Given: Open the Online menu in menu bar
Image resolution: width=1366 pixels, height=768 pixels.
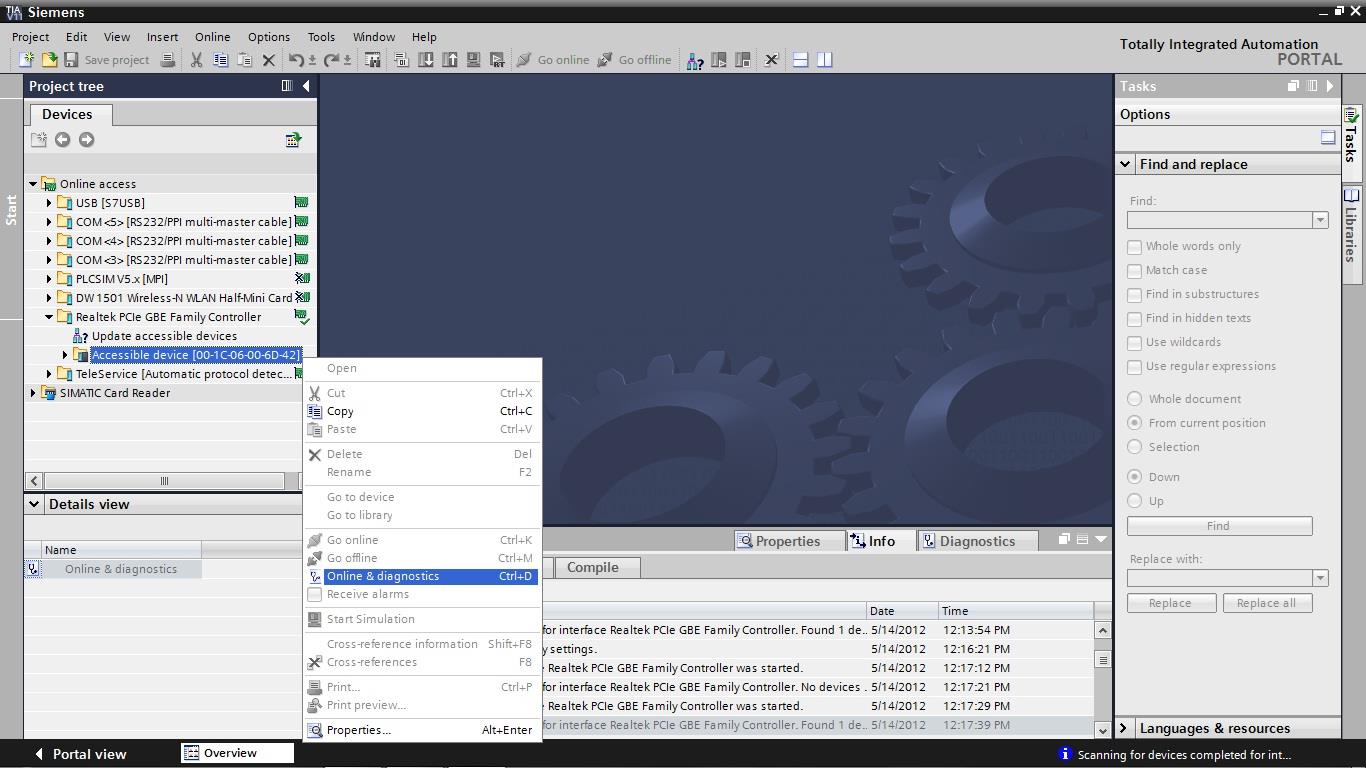Looking at the screenshot, I should point(212,37).
